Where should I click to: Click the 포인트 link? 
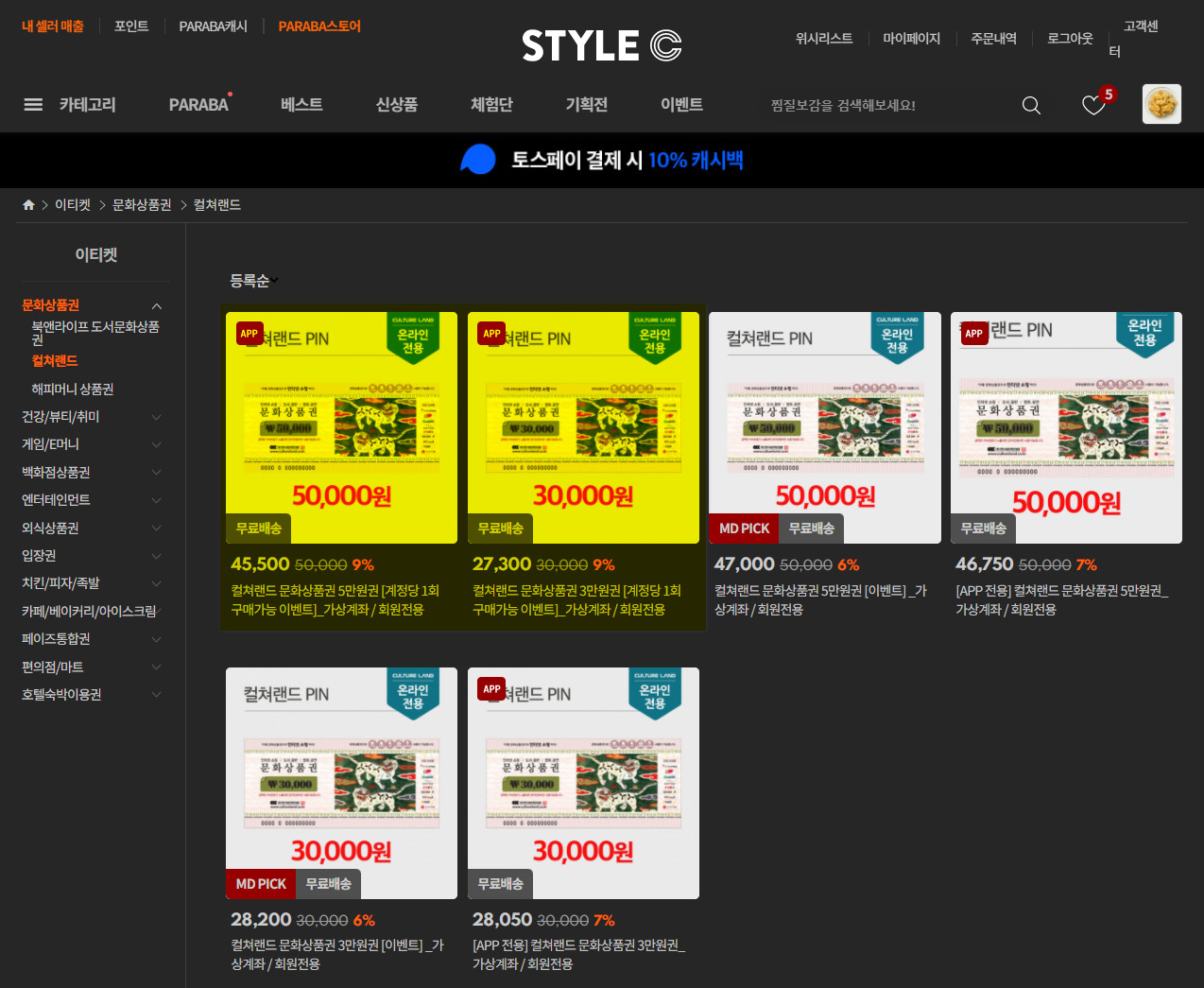pyautogui.click(x=131, y=26)
